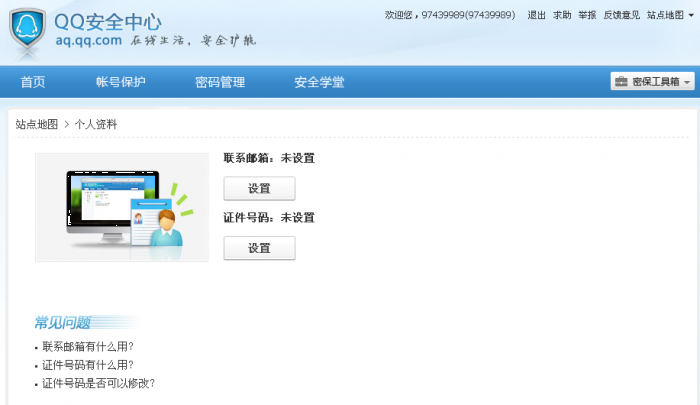This screenshot has width=700, height=405.
Task: Click 设置 button under 联系邮箱
Action: 259,188
